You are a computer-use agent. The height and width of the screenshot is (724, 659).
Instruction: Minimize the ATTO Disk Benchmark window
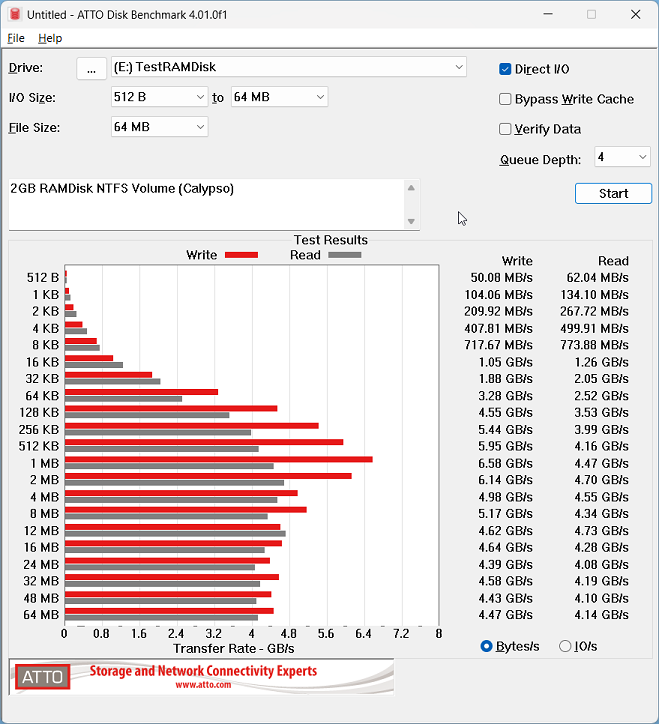click(548, 14)
